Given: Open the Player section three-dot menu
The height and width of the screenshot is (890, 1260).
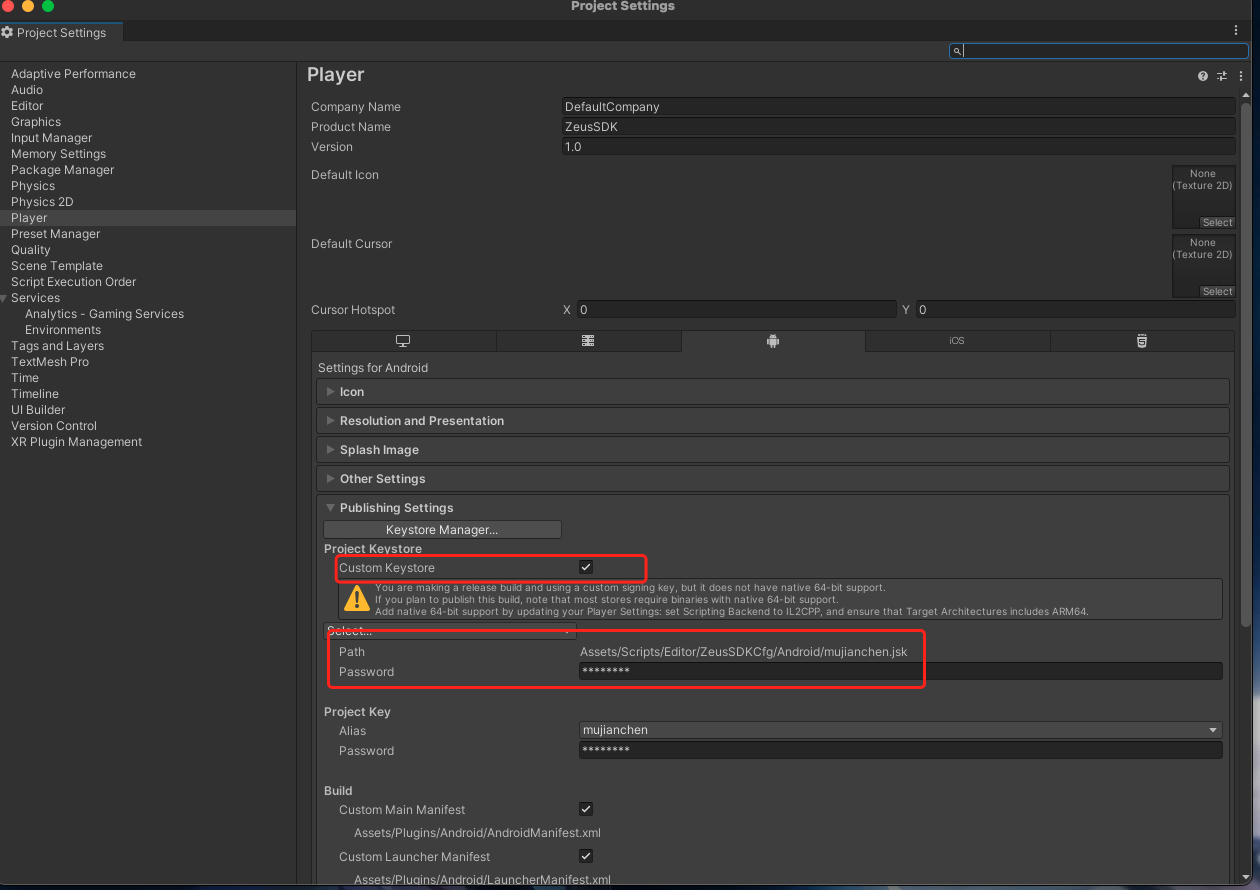Looking at the screenshot, I should click(1241, 76).
